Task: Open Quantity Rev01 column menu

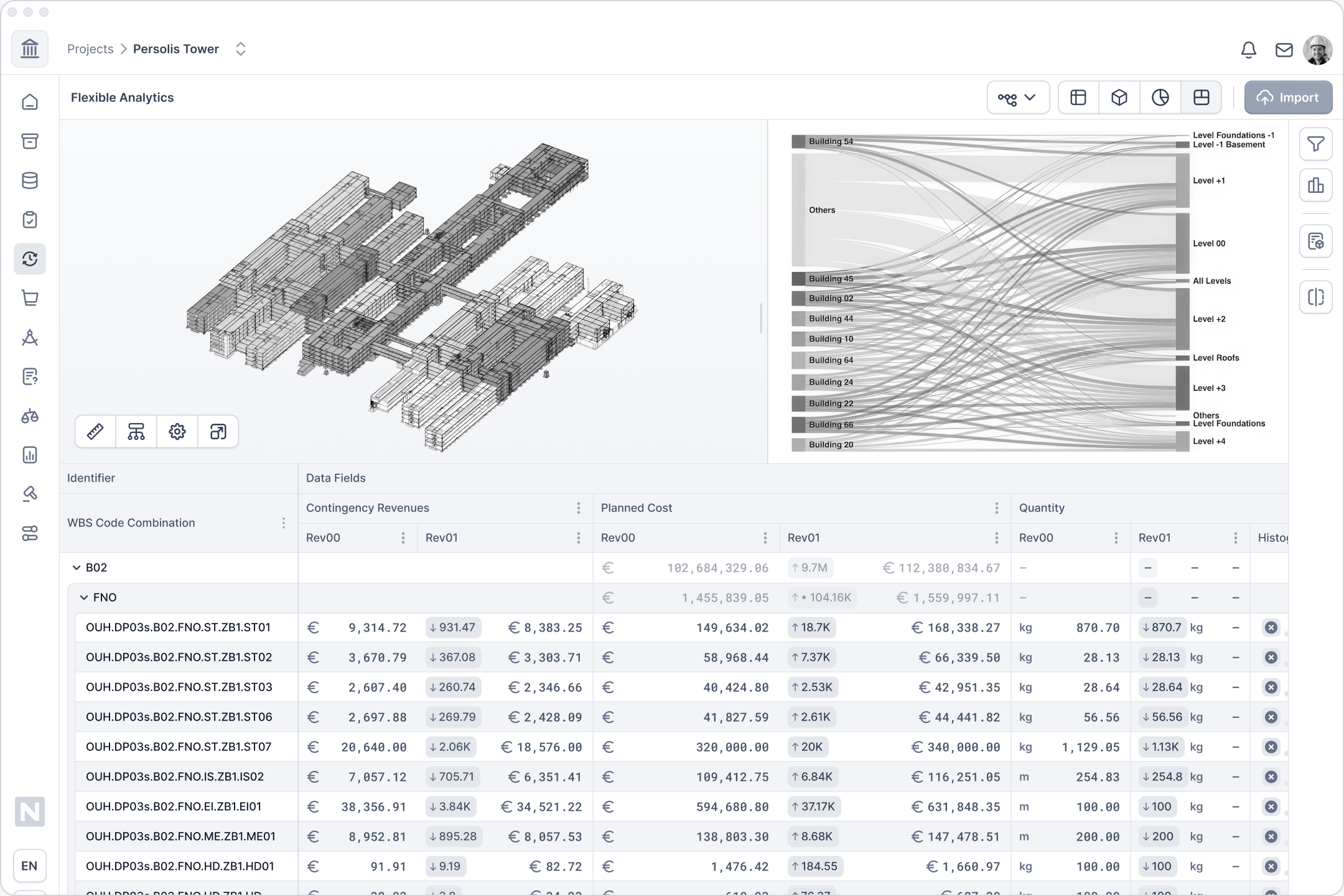Action: point(1236,538)
